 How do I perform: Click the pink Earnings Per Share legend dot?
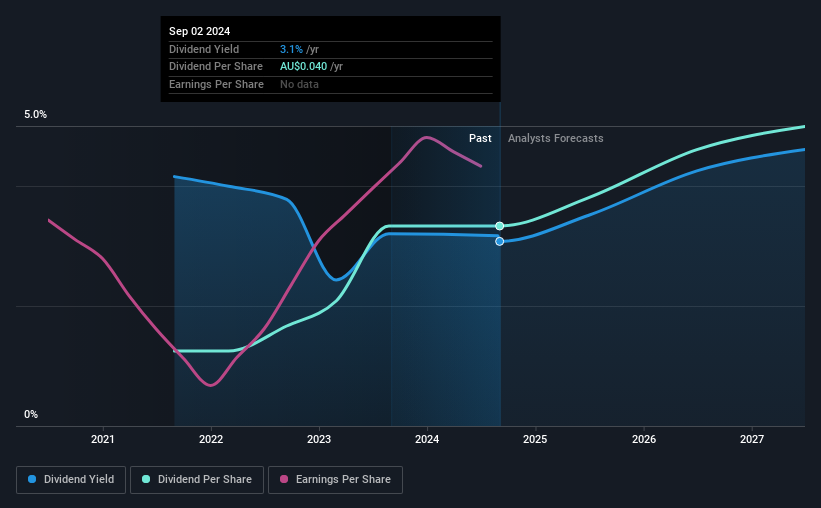(284, 479)
